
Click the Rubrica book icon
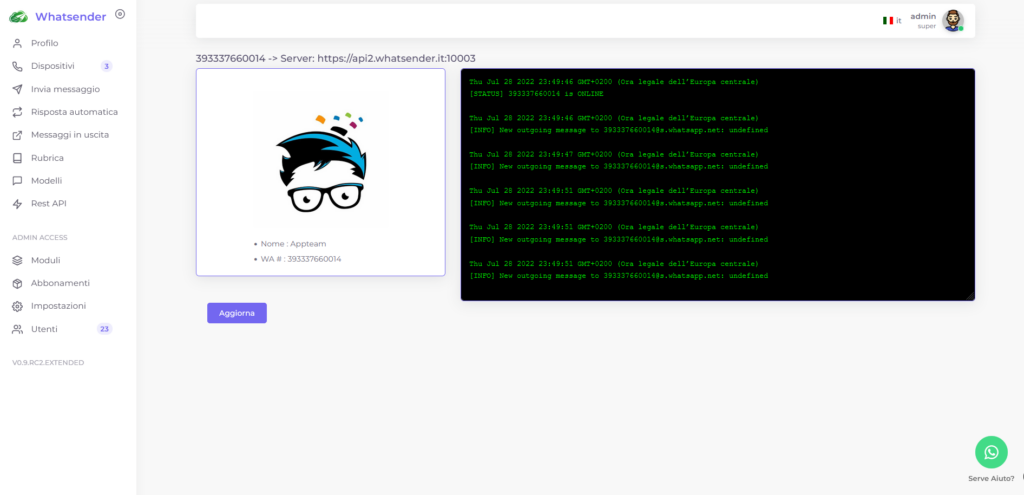[x=18, y=158]
